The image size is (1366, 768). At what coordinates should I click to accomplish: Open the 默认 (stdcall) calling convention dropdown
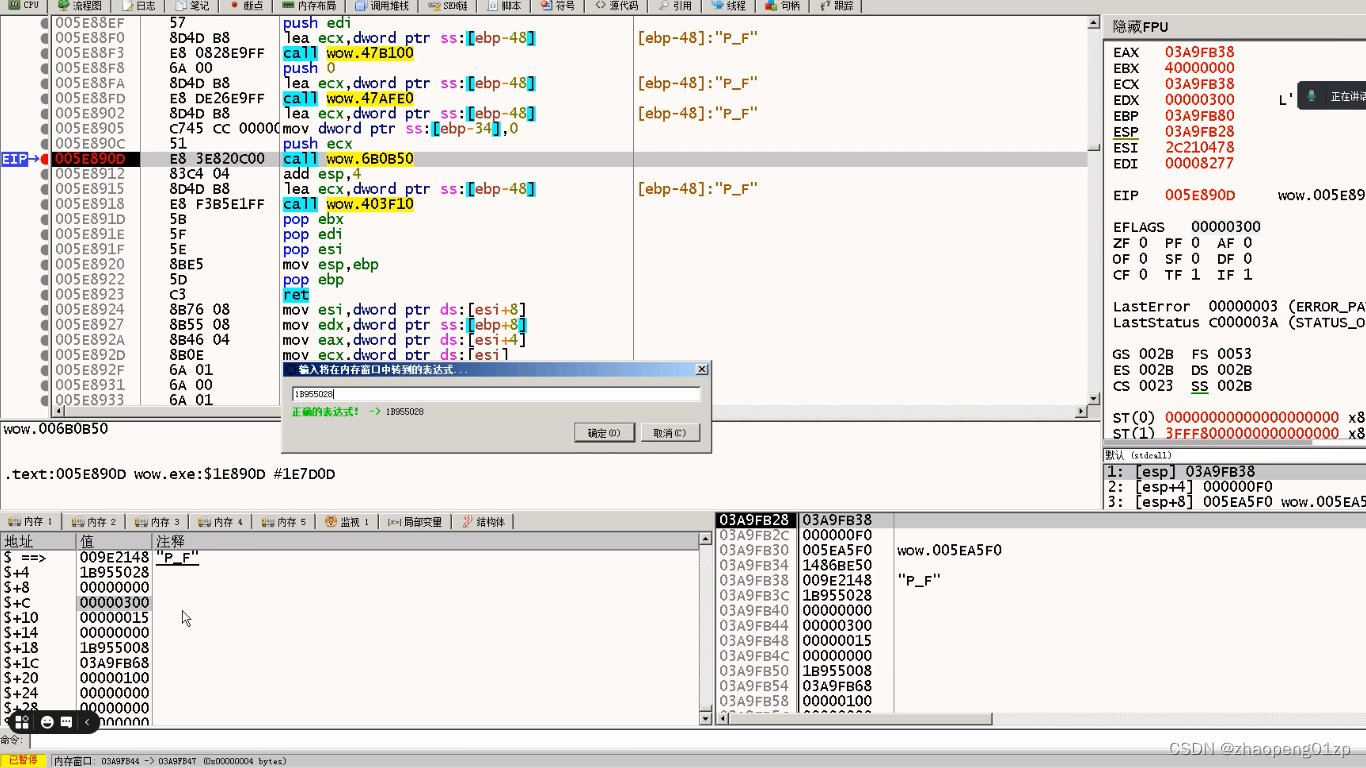tap(1235, 455)
